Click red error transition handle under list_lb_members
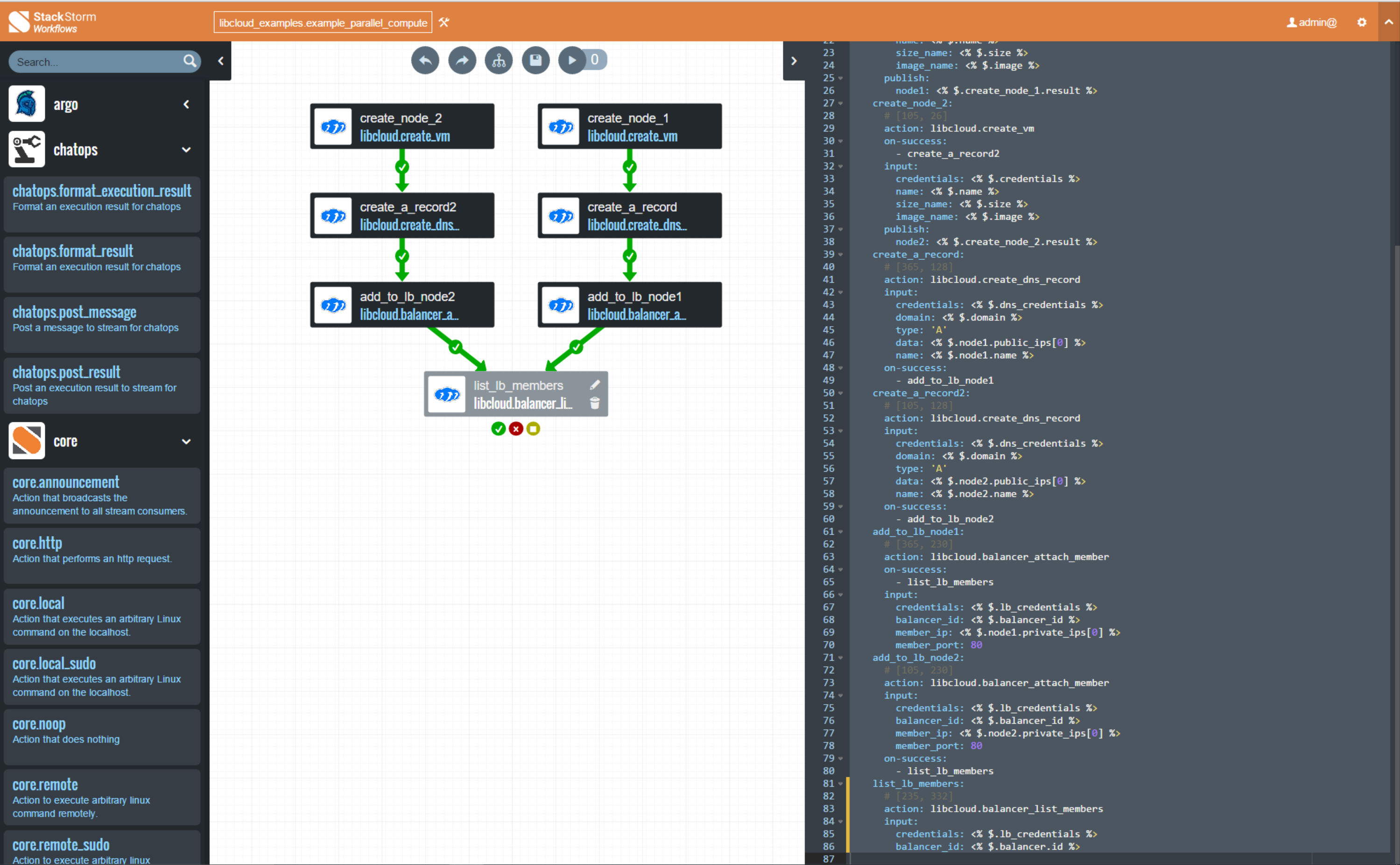The height and width of the screenshot is (865, 1400). click(x=516, y=428)
